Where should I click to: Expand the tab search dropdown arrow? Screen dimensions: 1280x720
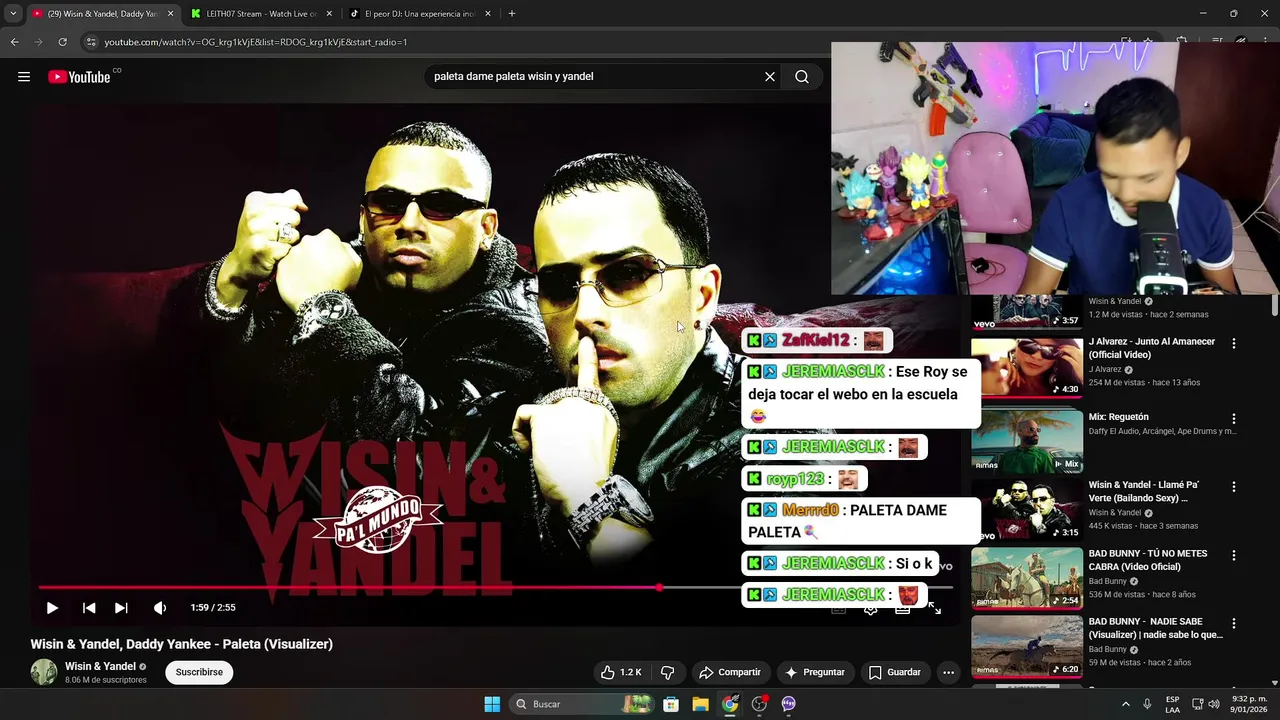click(x=13, y=14)
